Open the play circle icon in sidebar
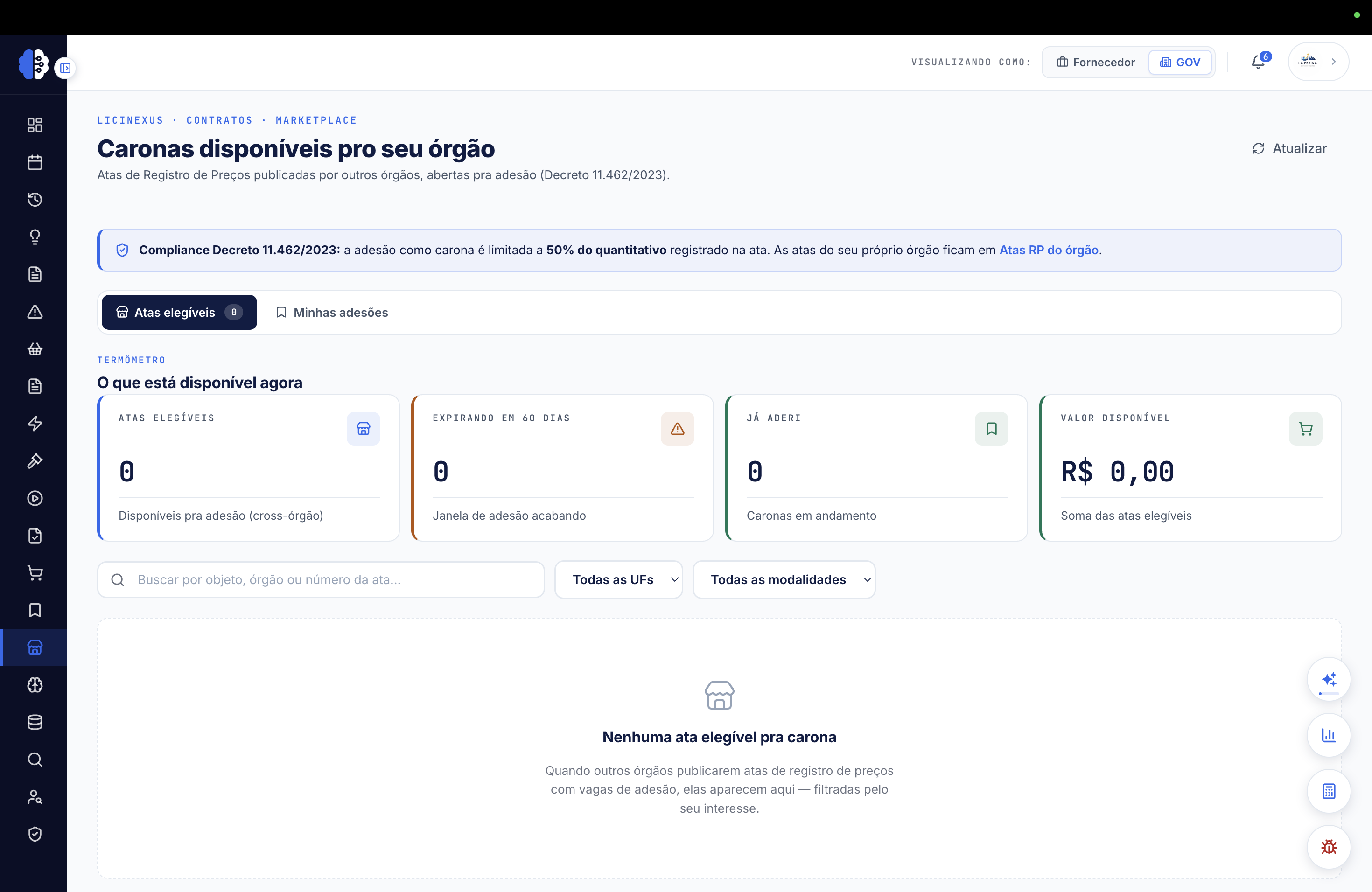 [35, 498]
